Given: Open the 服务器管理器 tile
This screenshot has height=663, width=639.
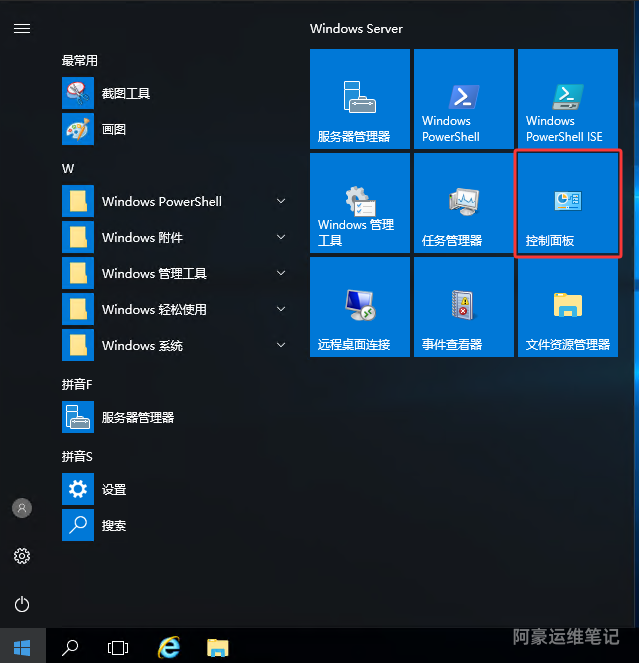Looking at the screenshot, I should pyautogui.click(x=360, y=99).
